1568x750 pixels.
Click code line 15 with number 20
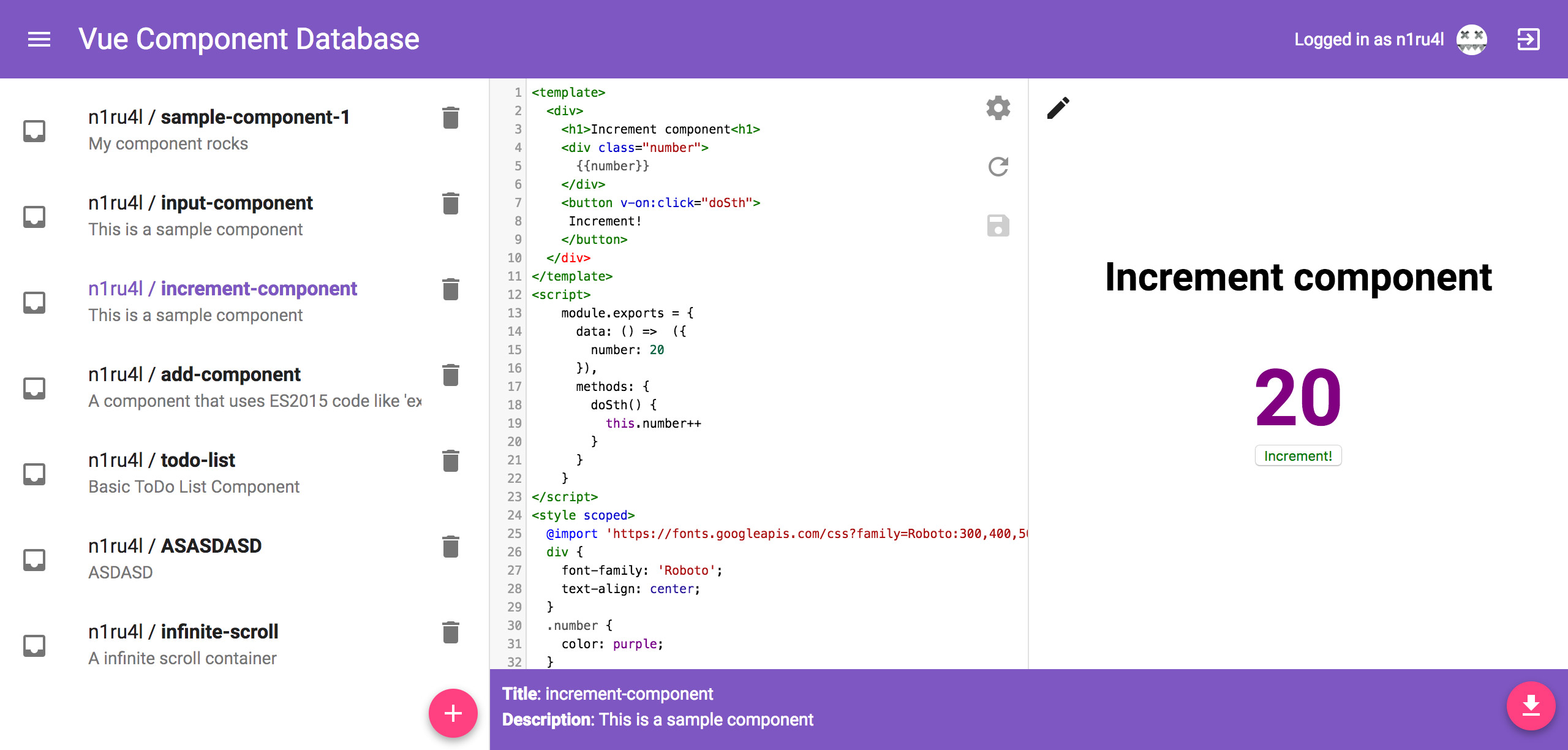627,350
